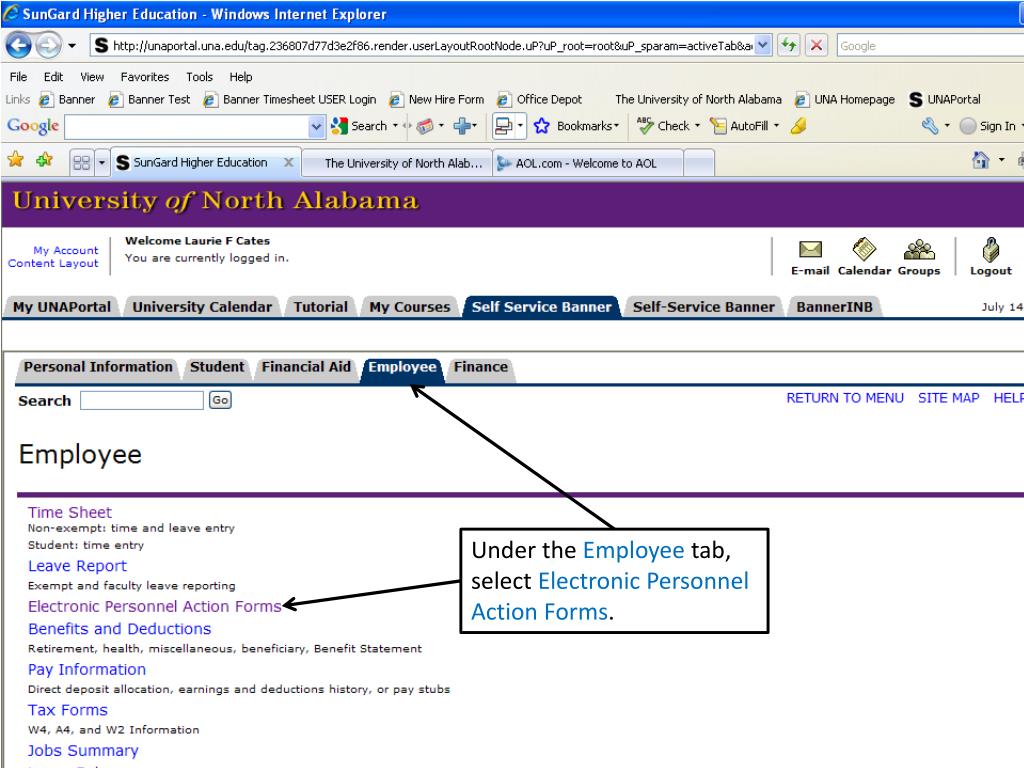The height and width of the screenshot is (768, 1024).
Task: Open the UNAPortal favorite link
Action: 945,99
